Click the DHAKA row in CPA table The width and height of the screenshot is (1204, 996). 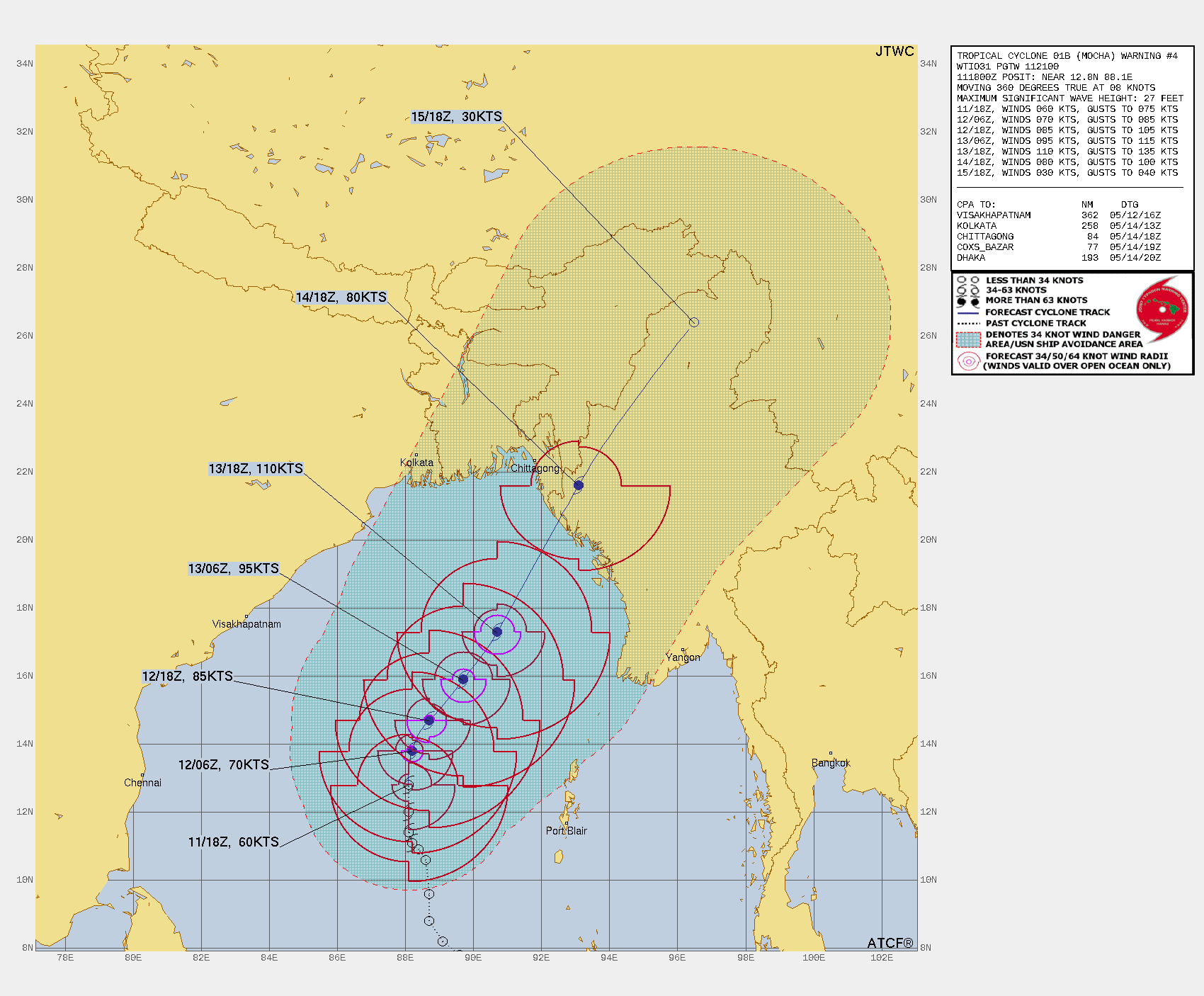pyautogui.click(x=1059, y=258)
